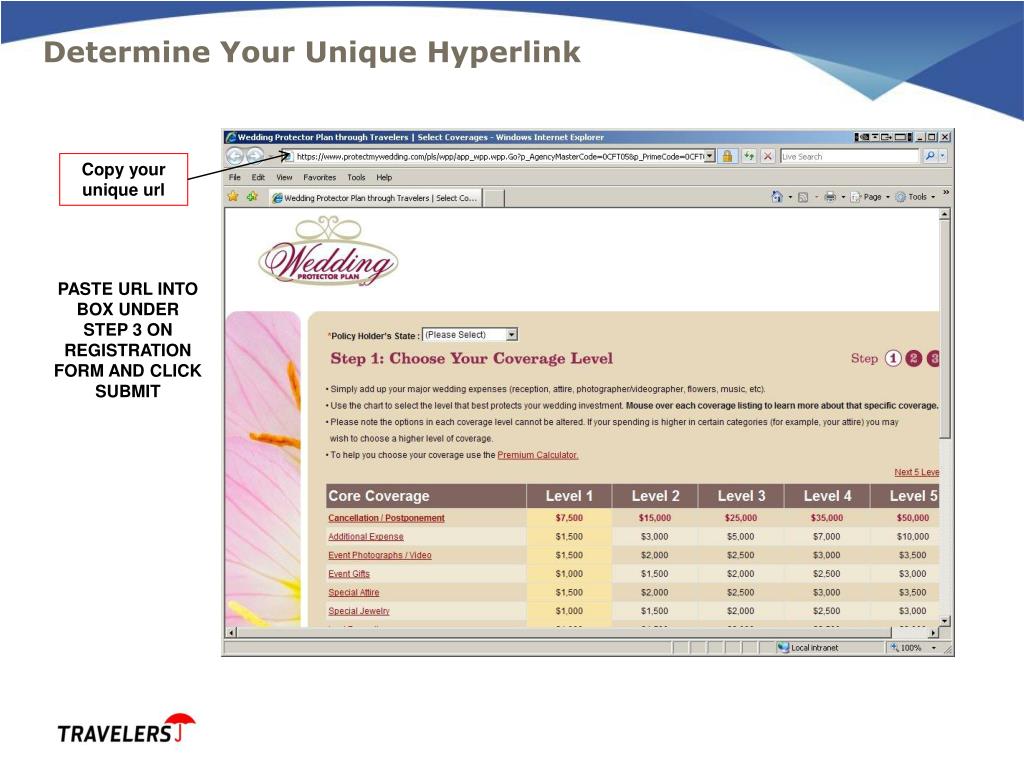Click the vertical scrollbar down arrow

click(x=944, y=620)
